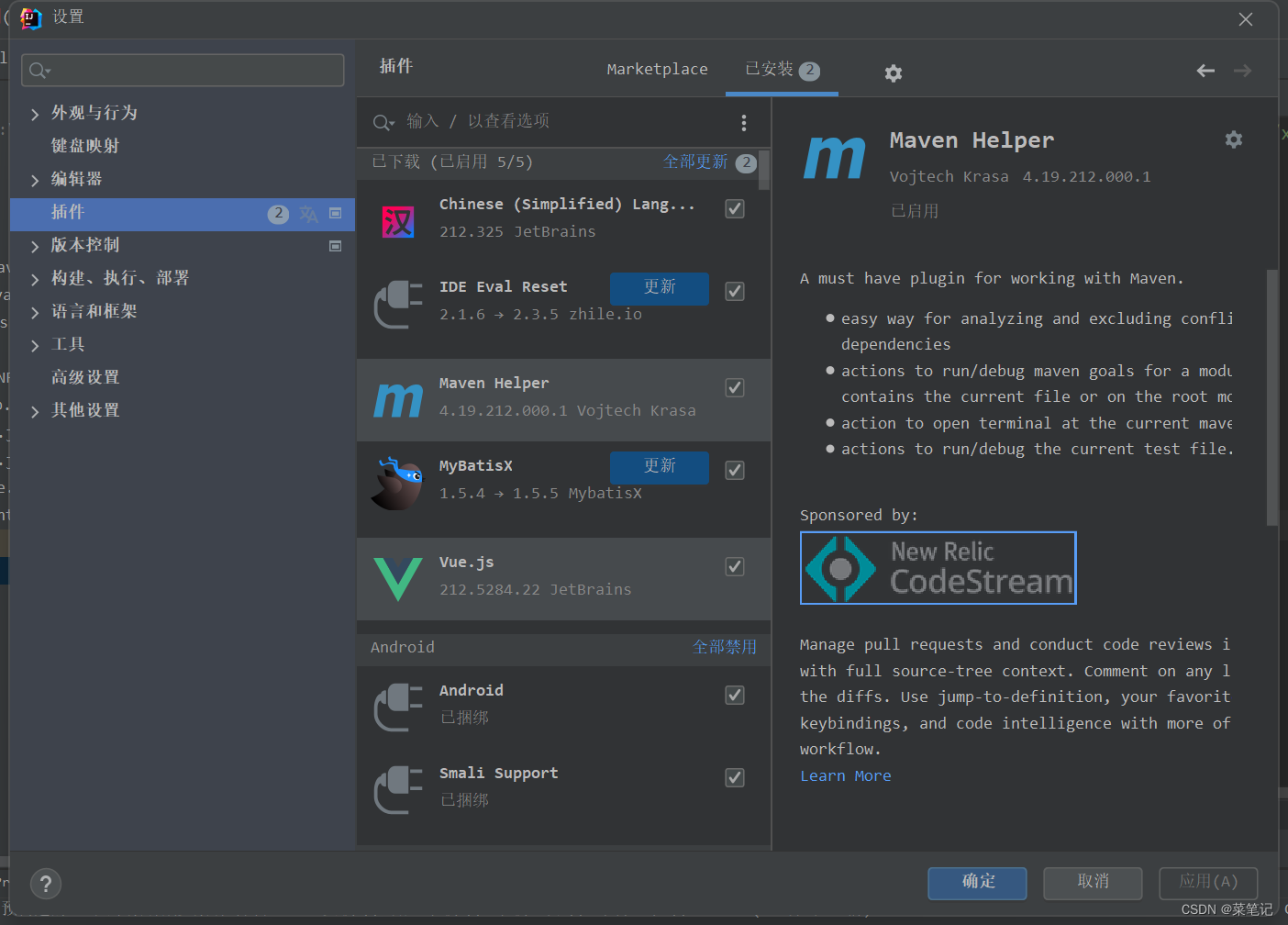Close the settings dialog window
The image size is (1288, 925).
(1246, 19)
